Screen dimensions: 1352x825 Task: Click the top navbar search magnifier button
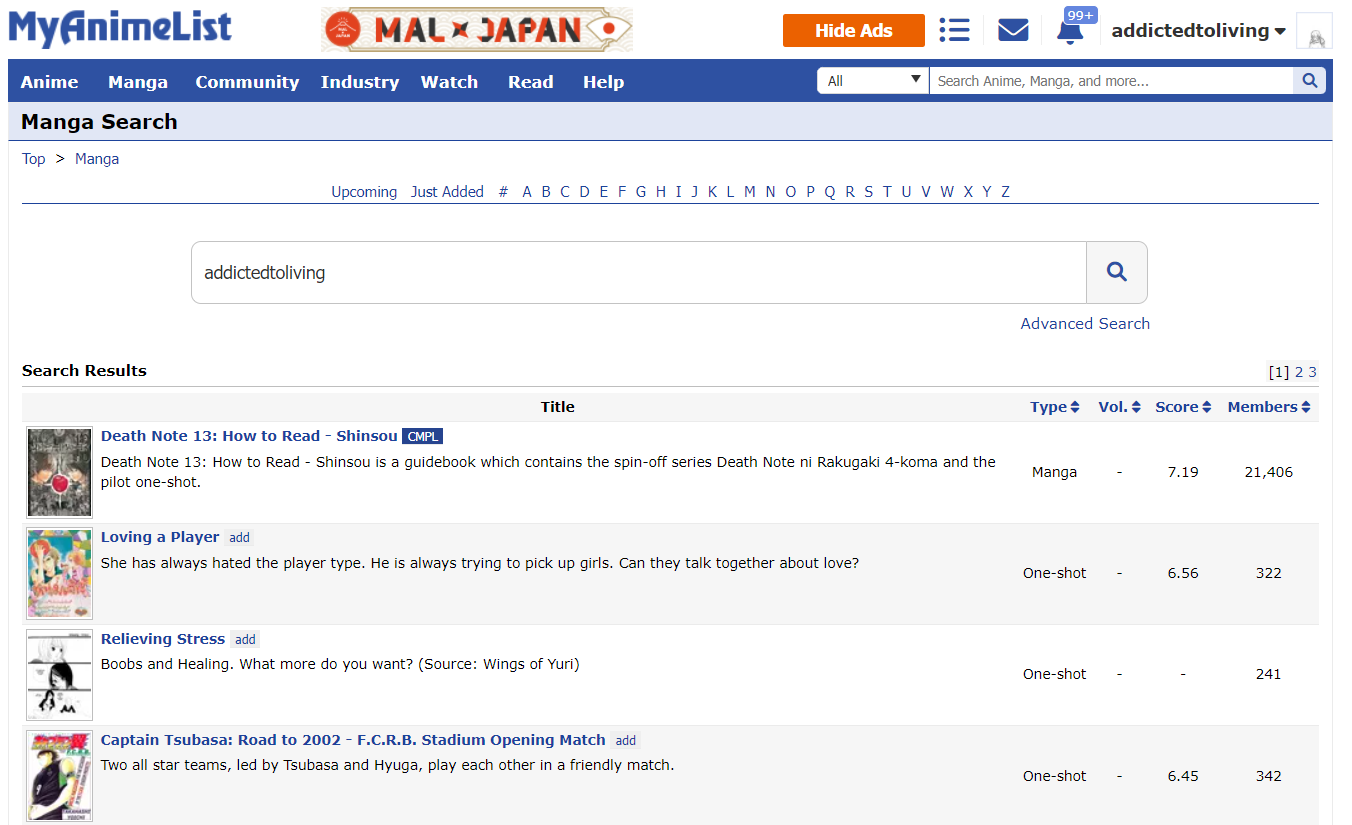pyautogui.click(x=1309, y=81)
